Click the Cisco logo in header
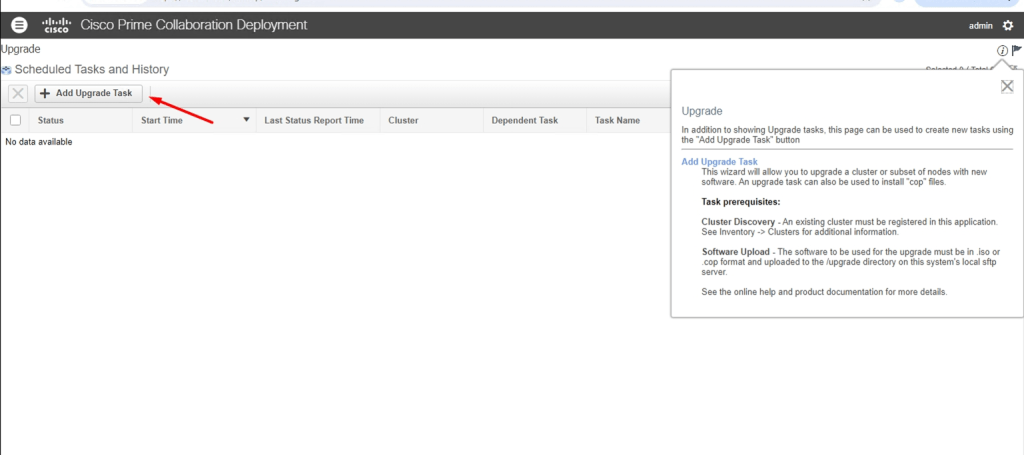The image size is (1024, 455). (x=55, y=25)
